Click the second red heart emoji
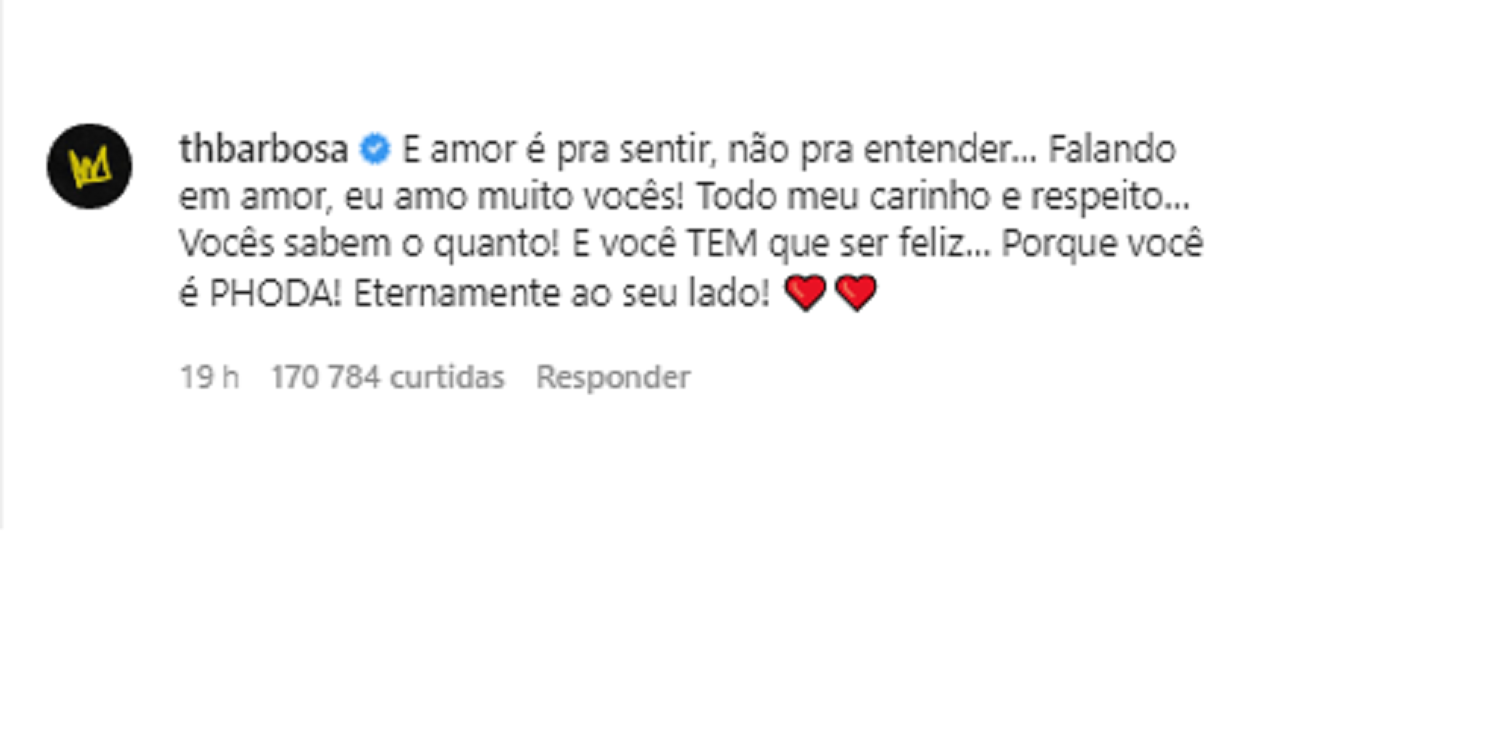The height and width of the screenshot is (747, 1500). [x=856, y=294]
